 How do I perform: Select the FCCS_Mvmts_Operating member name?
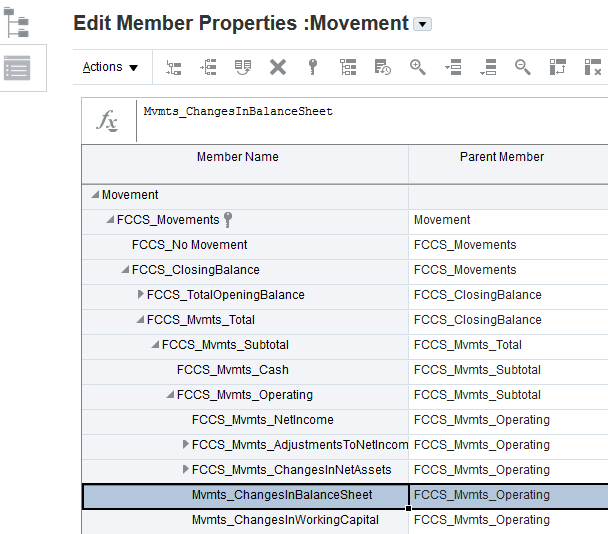click(245, 395)
